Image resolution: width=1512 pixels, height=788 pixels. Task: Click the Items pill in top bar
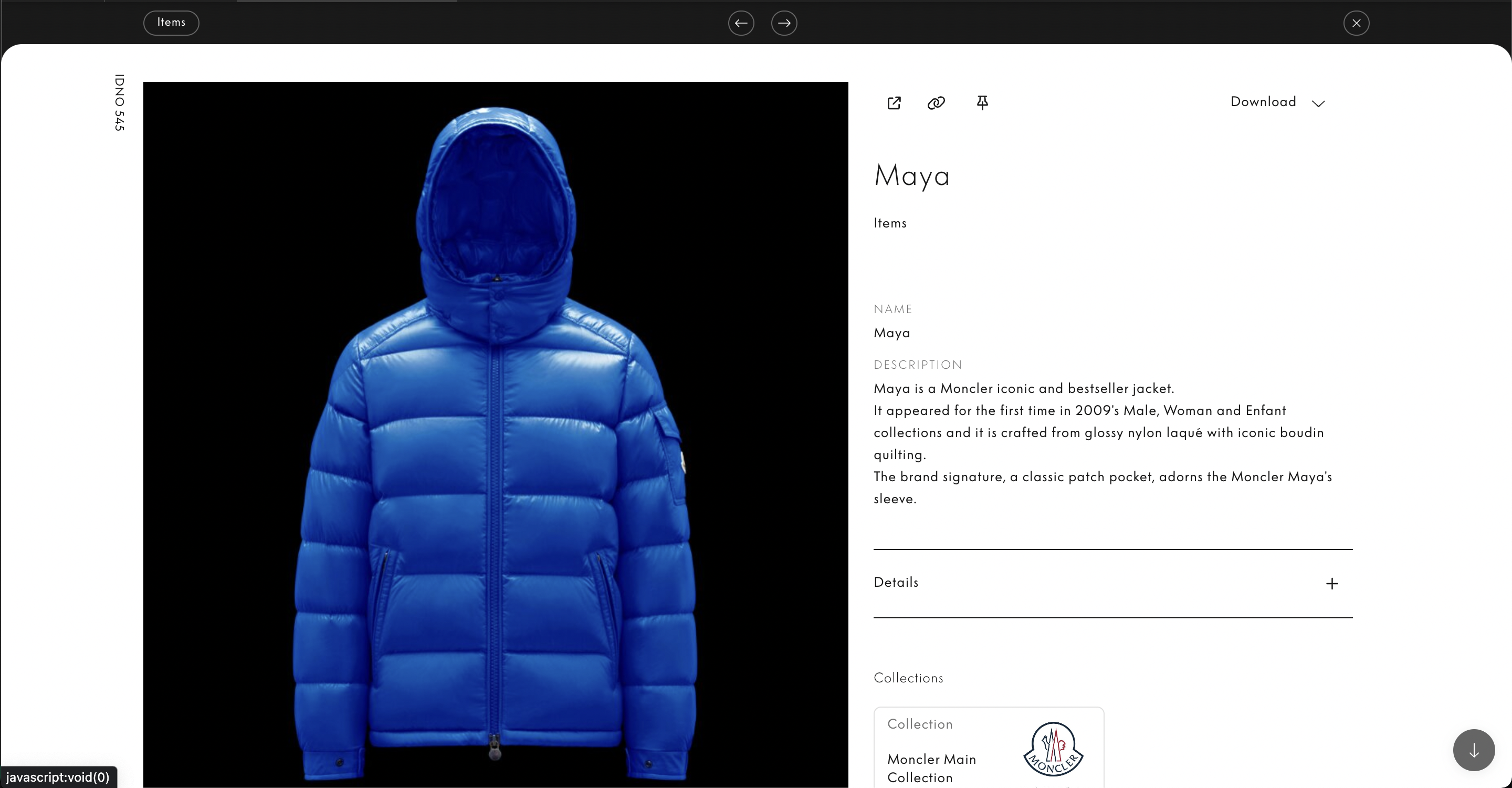171,23
